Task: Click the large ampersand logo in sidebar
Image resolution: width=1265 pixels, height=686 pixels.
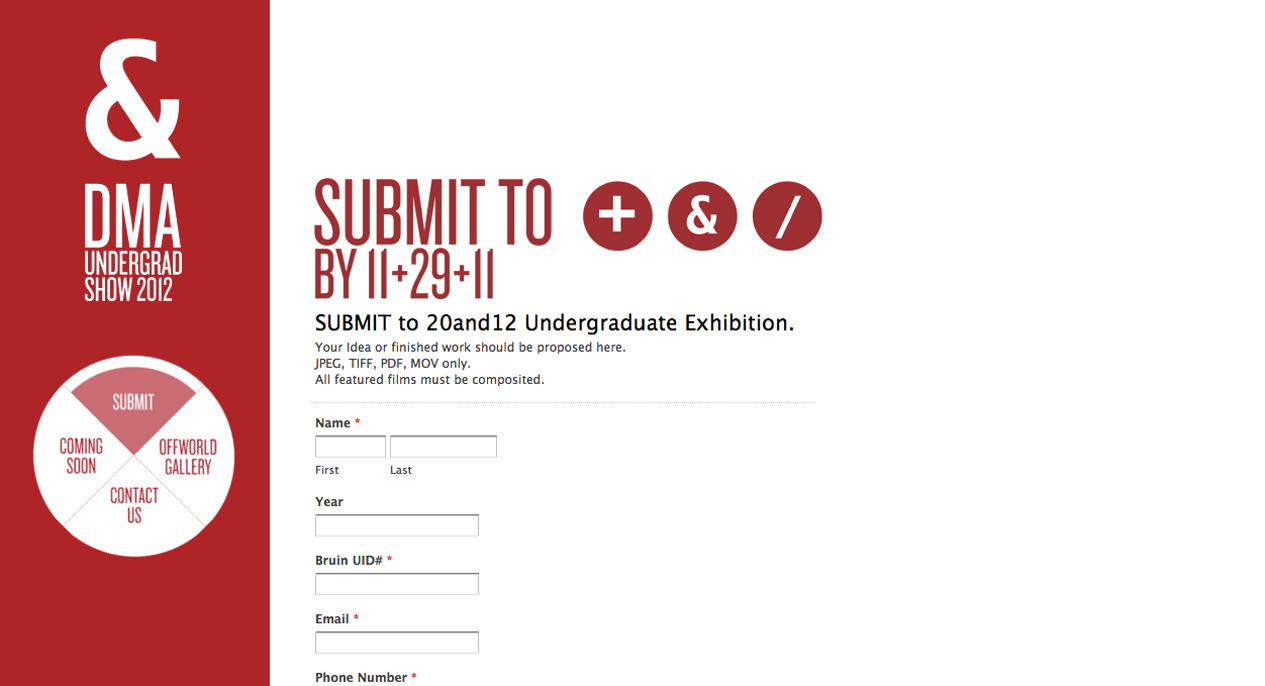Action: 133,99
